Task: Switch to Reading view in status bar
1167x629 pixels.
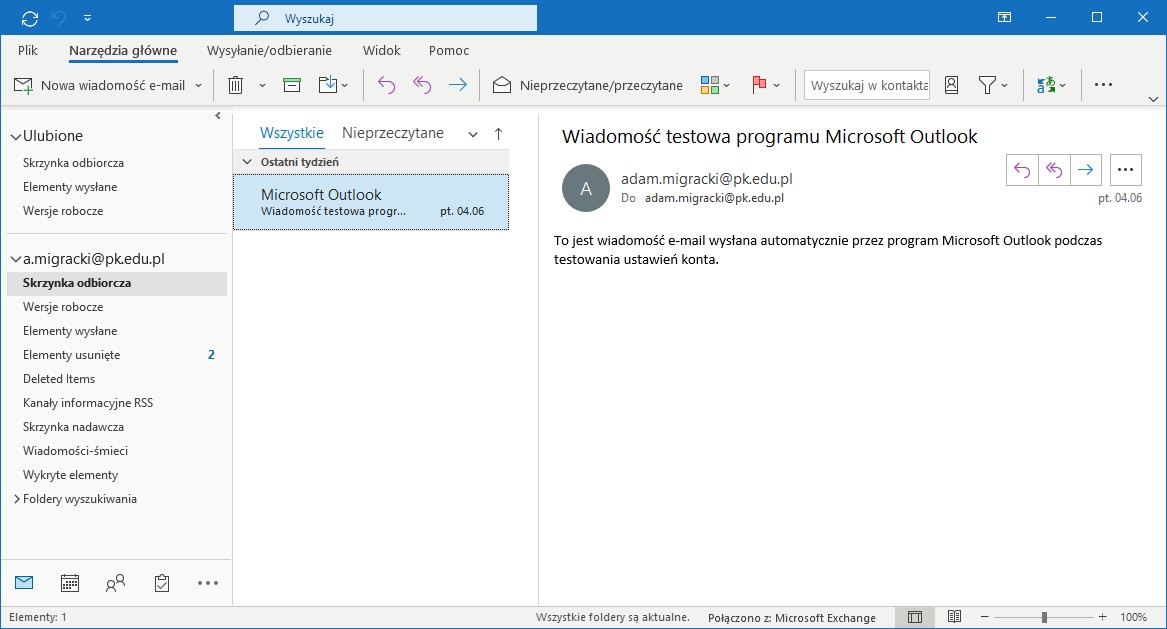Action: coord(954,617)
